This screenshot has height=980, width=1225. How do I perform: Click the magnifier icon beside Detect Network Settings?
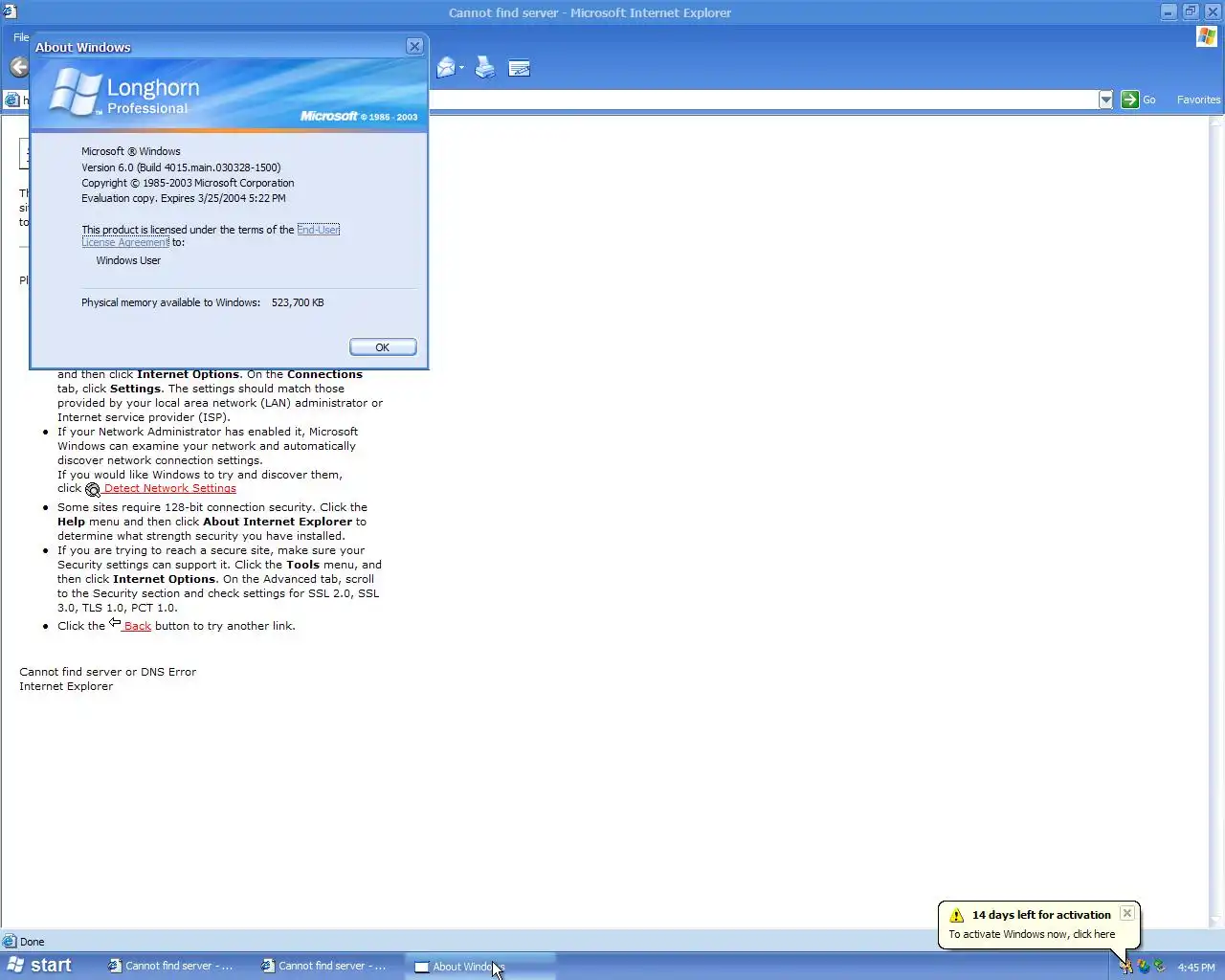93,489
